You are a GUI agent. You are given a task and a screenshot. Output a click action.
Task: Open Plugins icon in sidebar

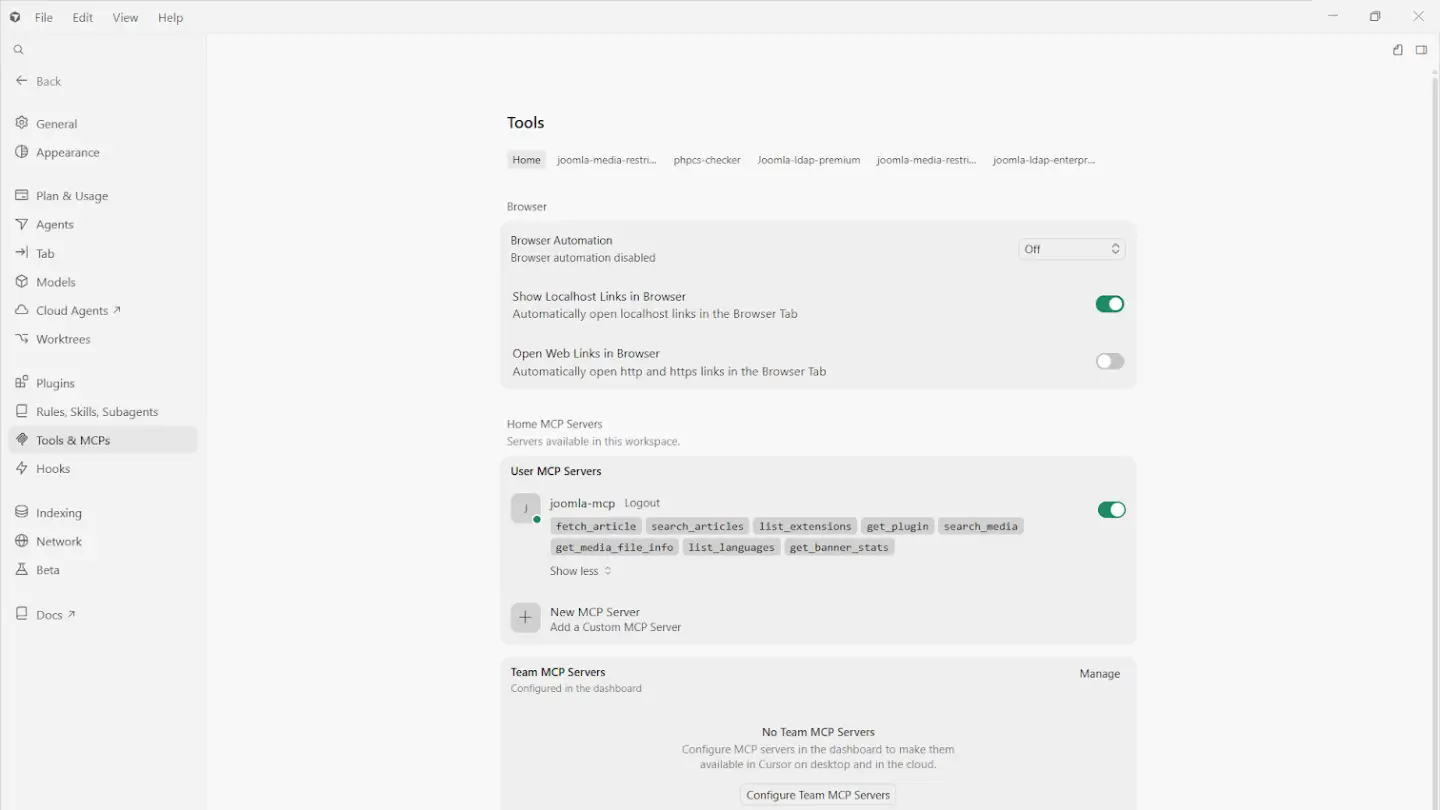click(x=21, y=382)
